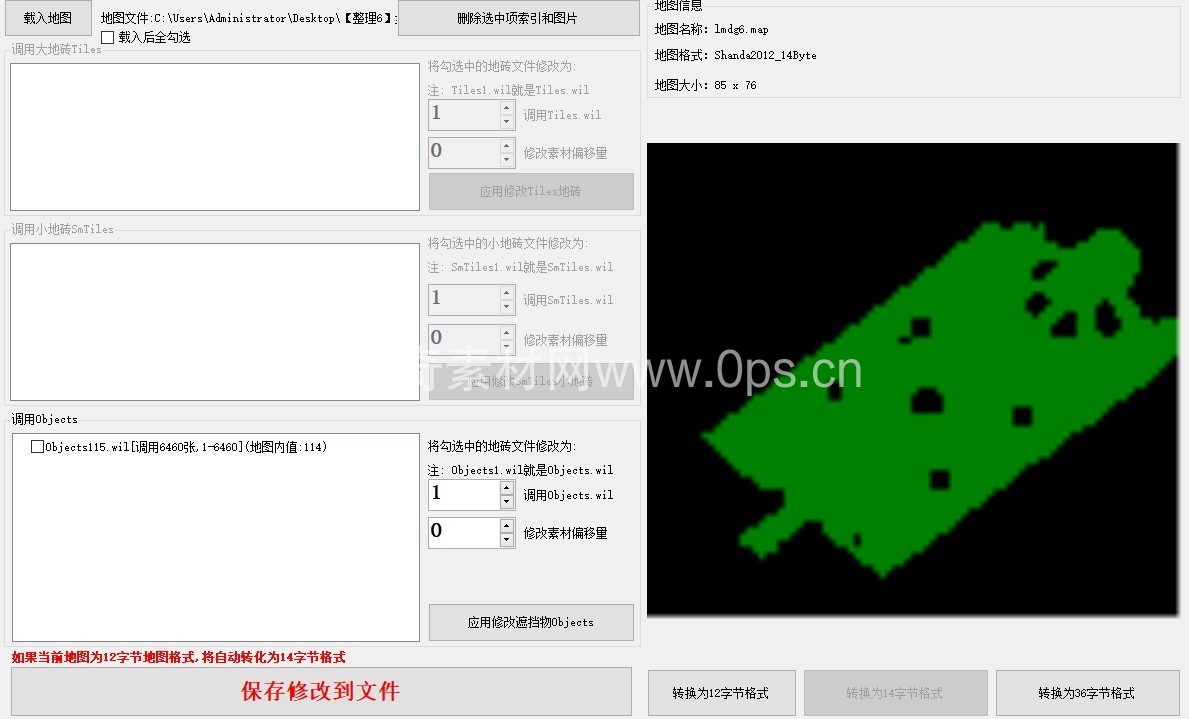Apply changes with 应用修改遮挡物Objects button
1189x719 pixels.
(x=531, y=622)
